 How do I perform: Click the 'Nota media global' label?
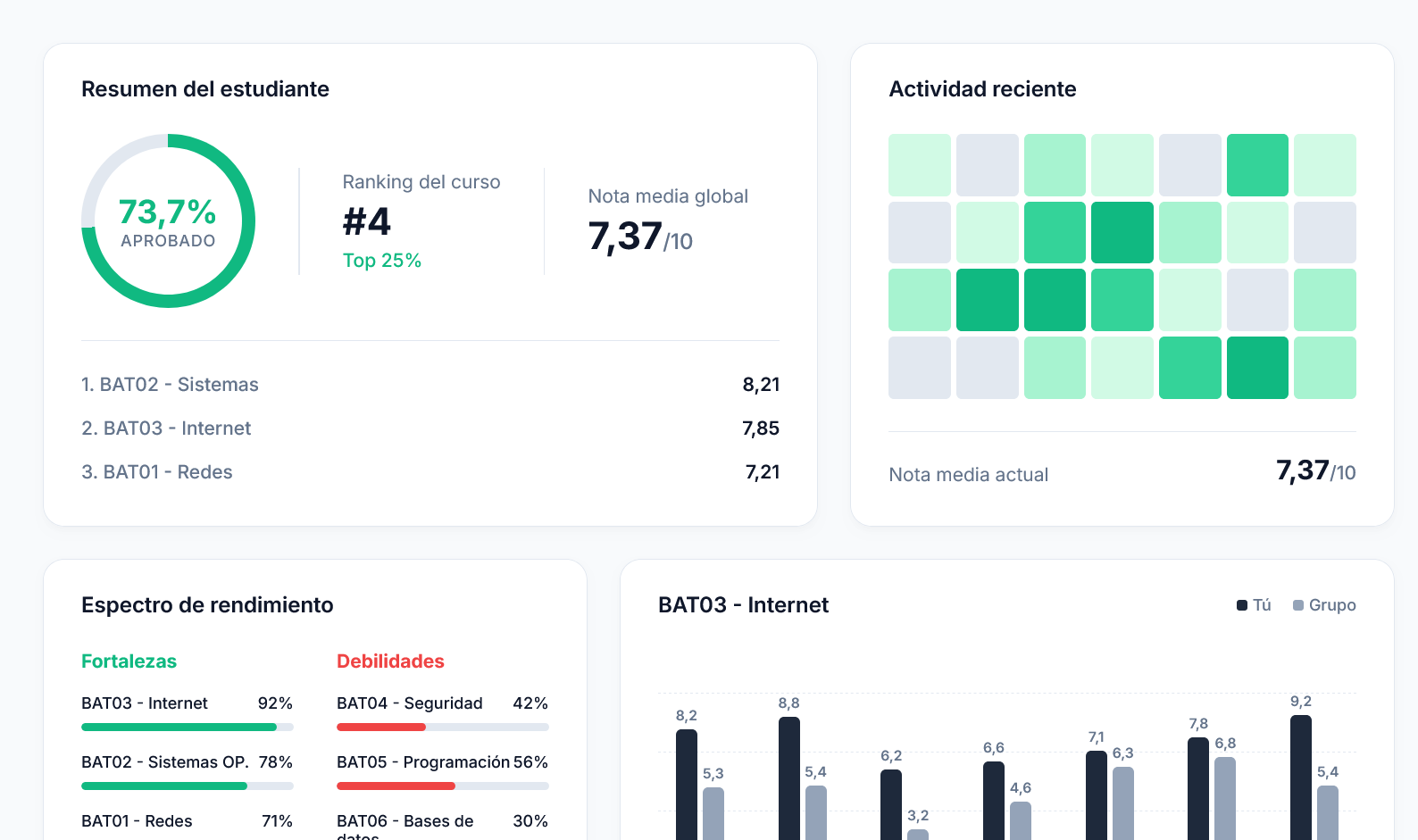(x=668, y=196)
